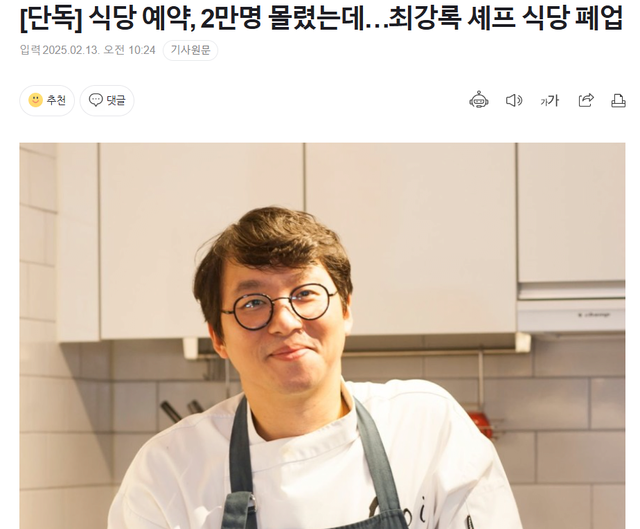This screenshot has width=640, height=529.
Task: Click the print article icon
Action: pos(618,100)
